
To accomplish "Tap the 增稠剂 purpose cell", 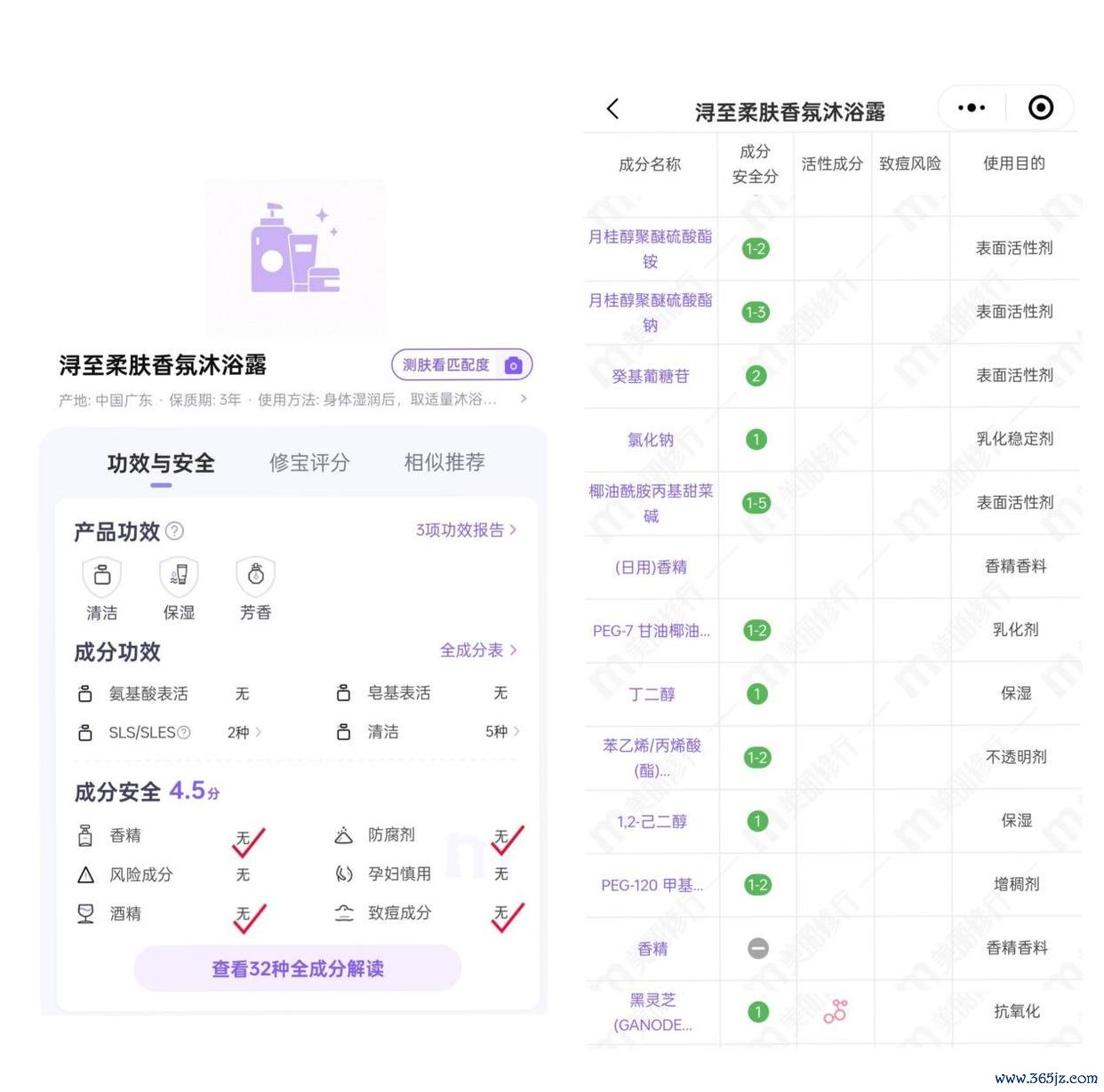I will pyautogui.click(x=1017, y=884).
